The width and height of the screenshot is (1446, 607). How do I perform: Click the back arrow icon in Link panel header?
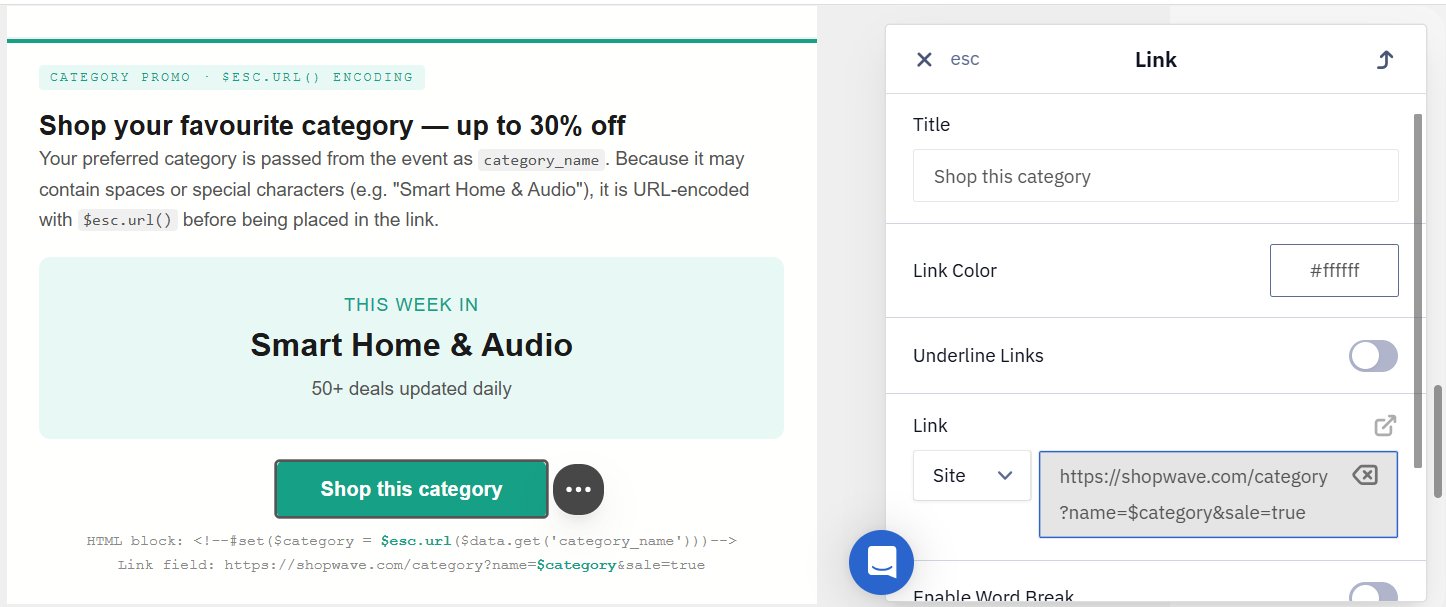1385,60
